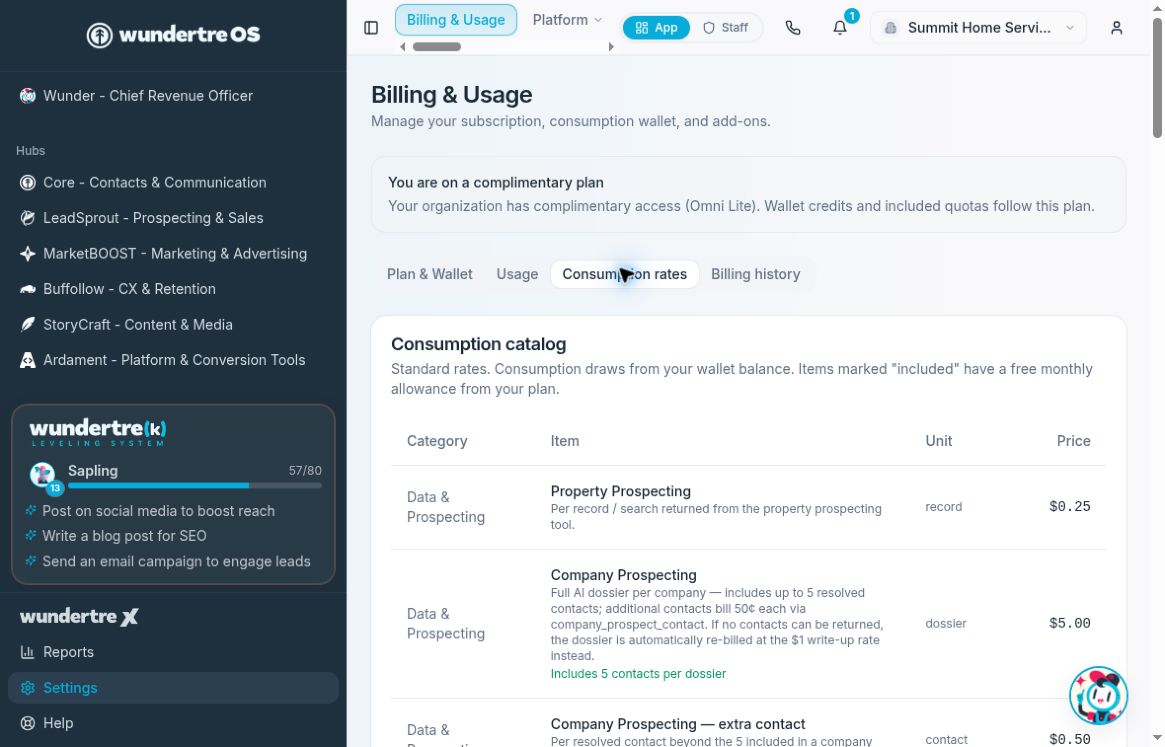This screenshot has height=747, width=1165.
Task: Click the Help lifebuoy icon
Action: point(27,723)
